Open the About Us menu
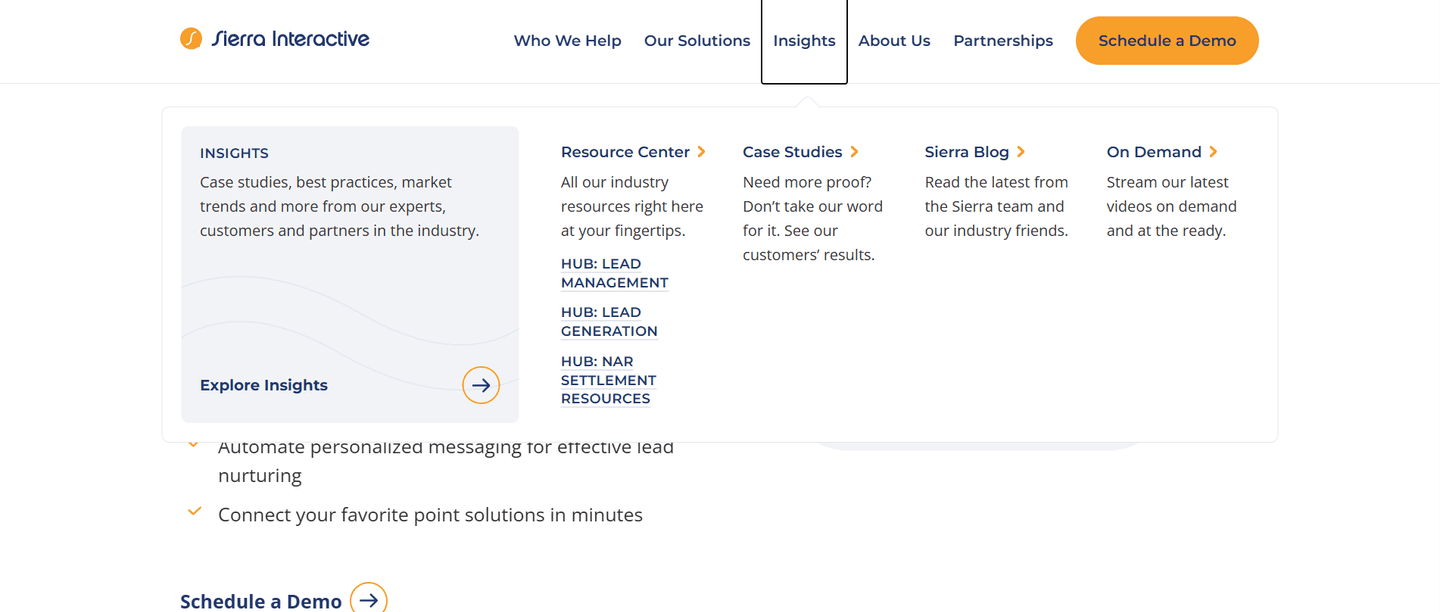The height and width of the screenshot is (612, 1440). [x=894, y=41]
